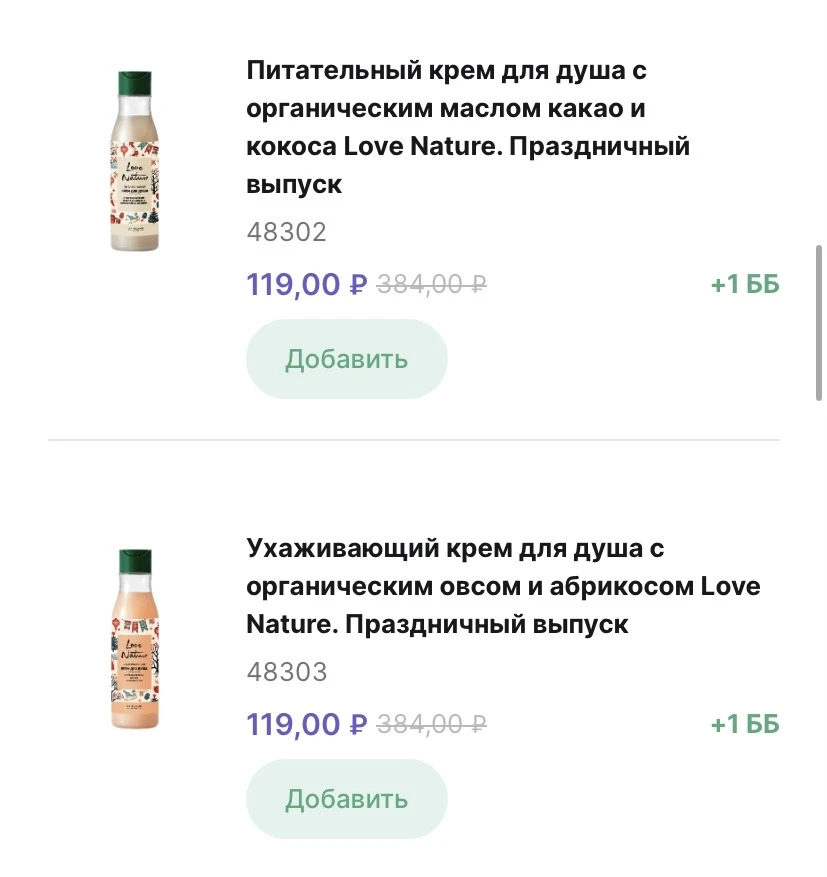The image size is (827, 877).
Task: Select product code 48302
Action: (x=286, y=233)
